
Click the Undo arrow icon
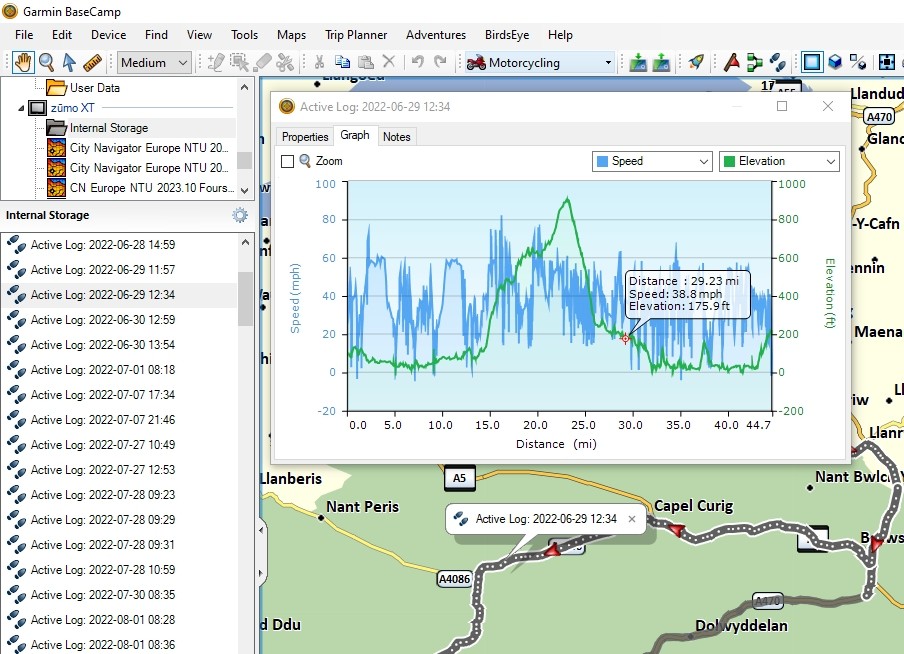tap(418, 61)
